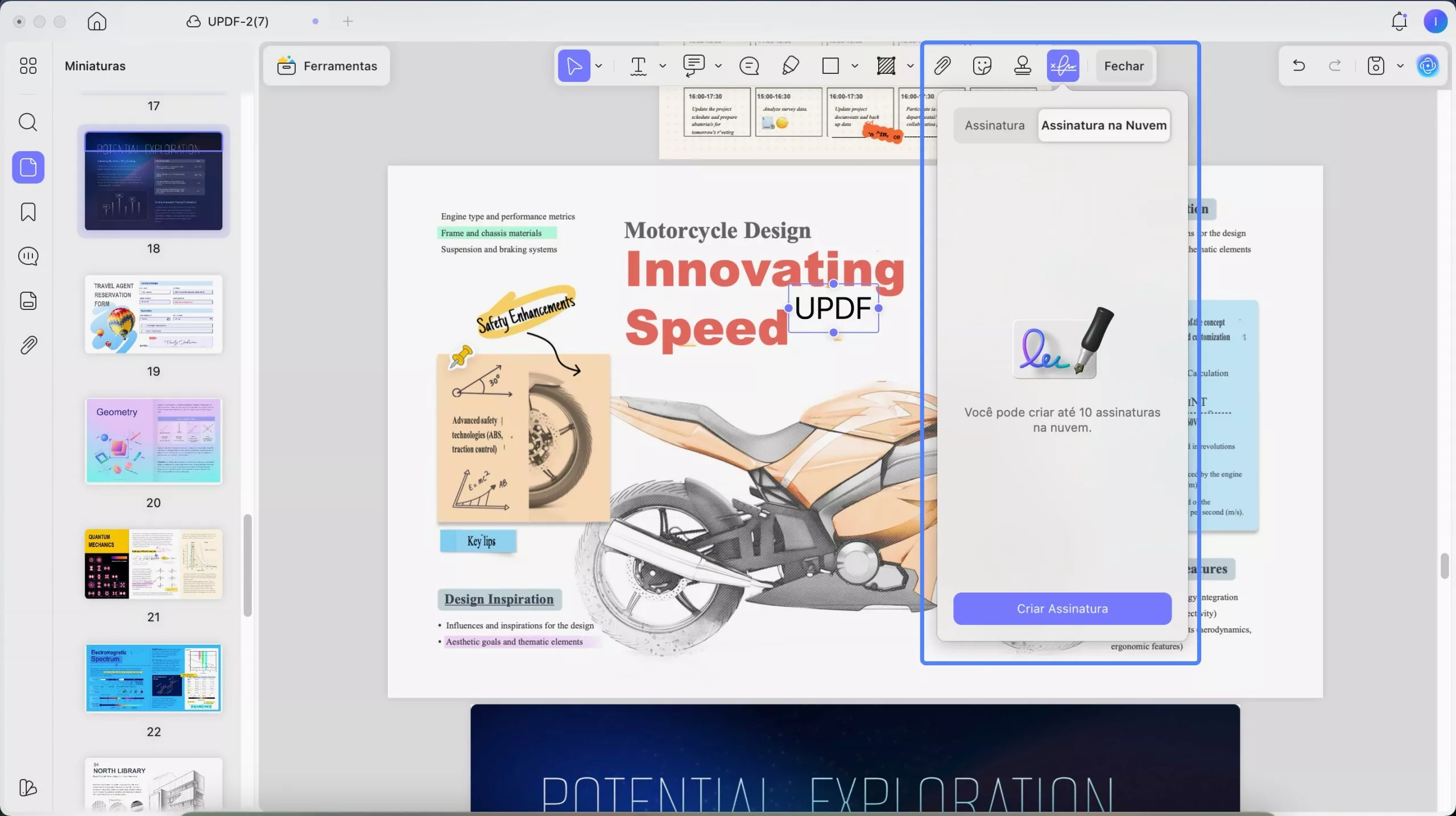Screen dimensions: 1456x816
Task: Open the sticker tool
Action: 982,66
